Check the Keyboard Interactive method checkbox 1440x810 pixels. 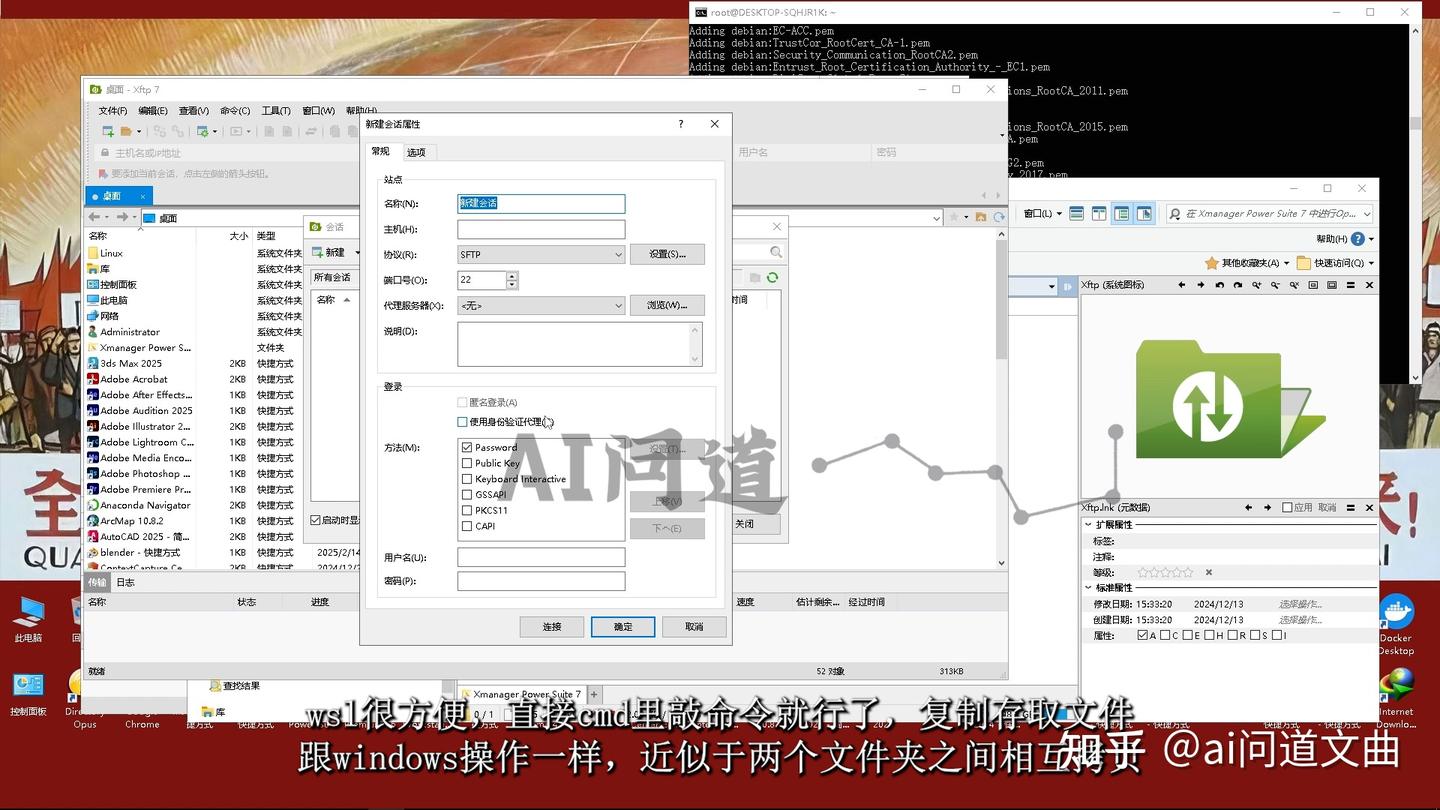[x=467, y=479]
